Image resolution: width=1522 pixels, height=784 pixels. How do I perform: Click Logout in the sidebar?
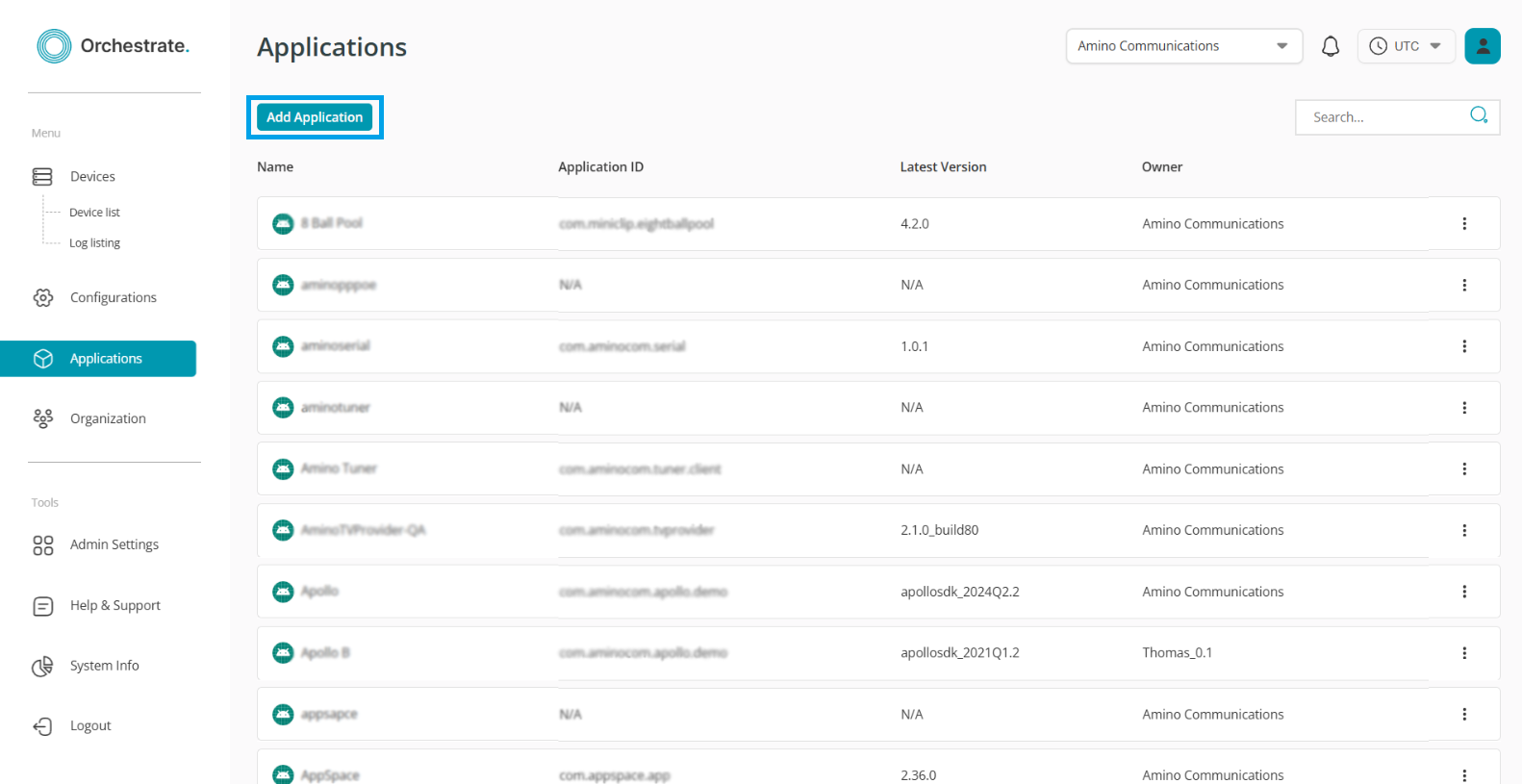(x=90, y=726)
